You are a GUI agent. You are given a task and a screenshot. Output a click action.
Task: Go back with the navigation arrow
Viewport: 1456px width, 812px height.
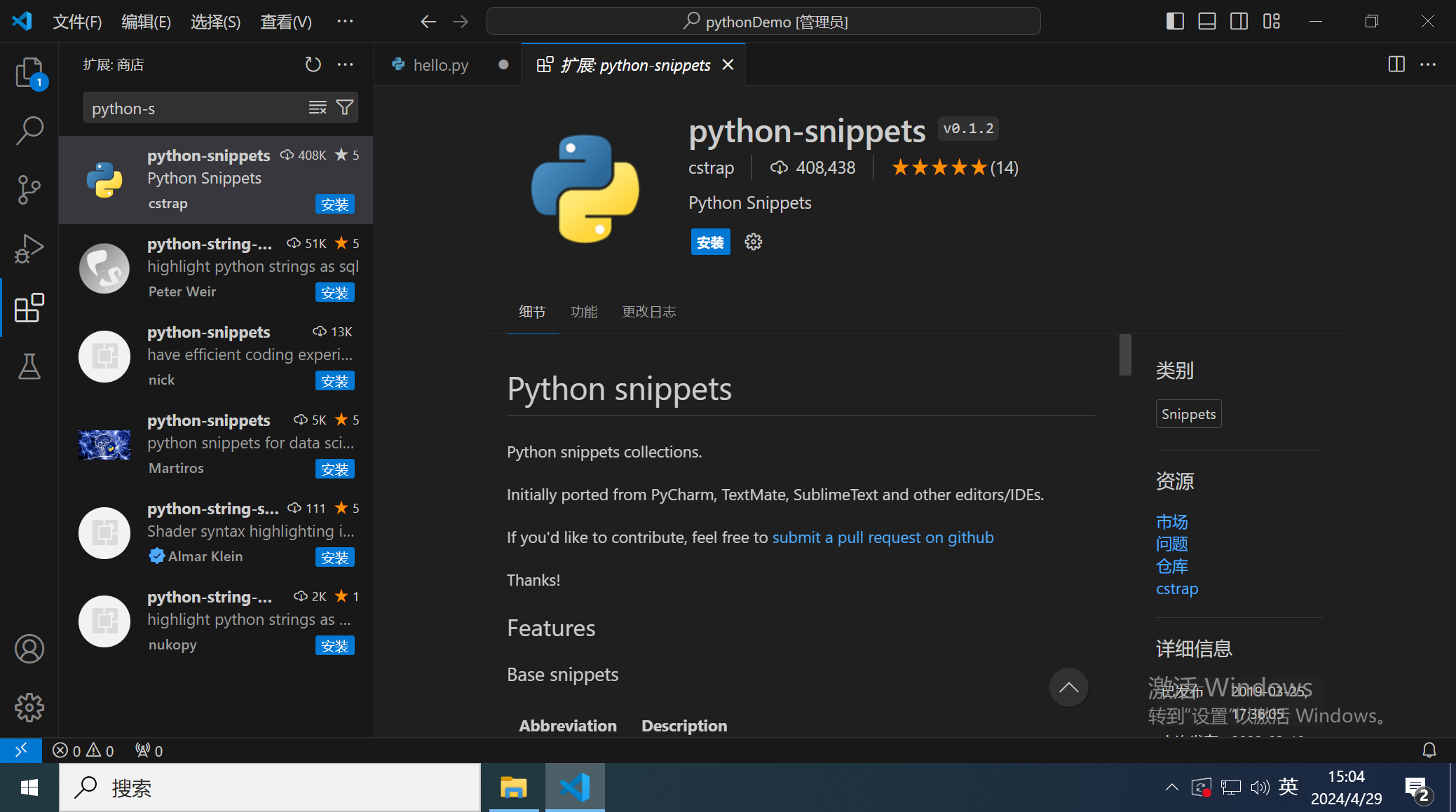tap(428, 22)
